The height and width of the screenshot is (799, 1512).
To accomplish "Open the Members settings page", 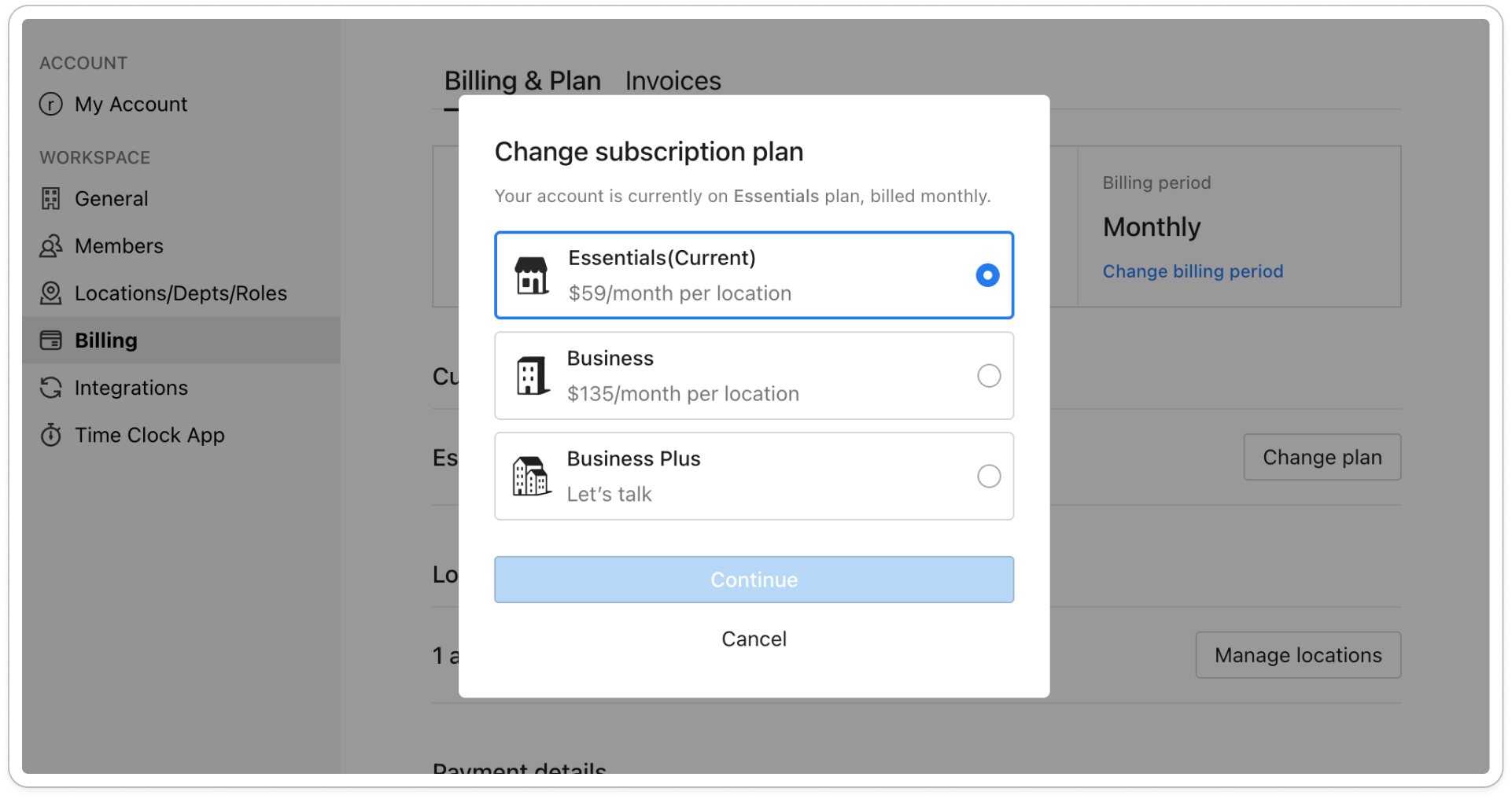I will 119,246.
